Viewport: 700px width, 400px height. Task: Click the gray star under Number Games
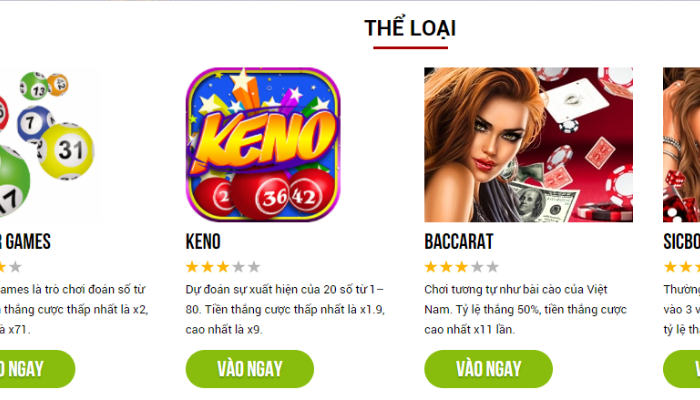[x=15, y=267]
